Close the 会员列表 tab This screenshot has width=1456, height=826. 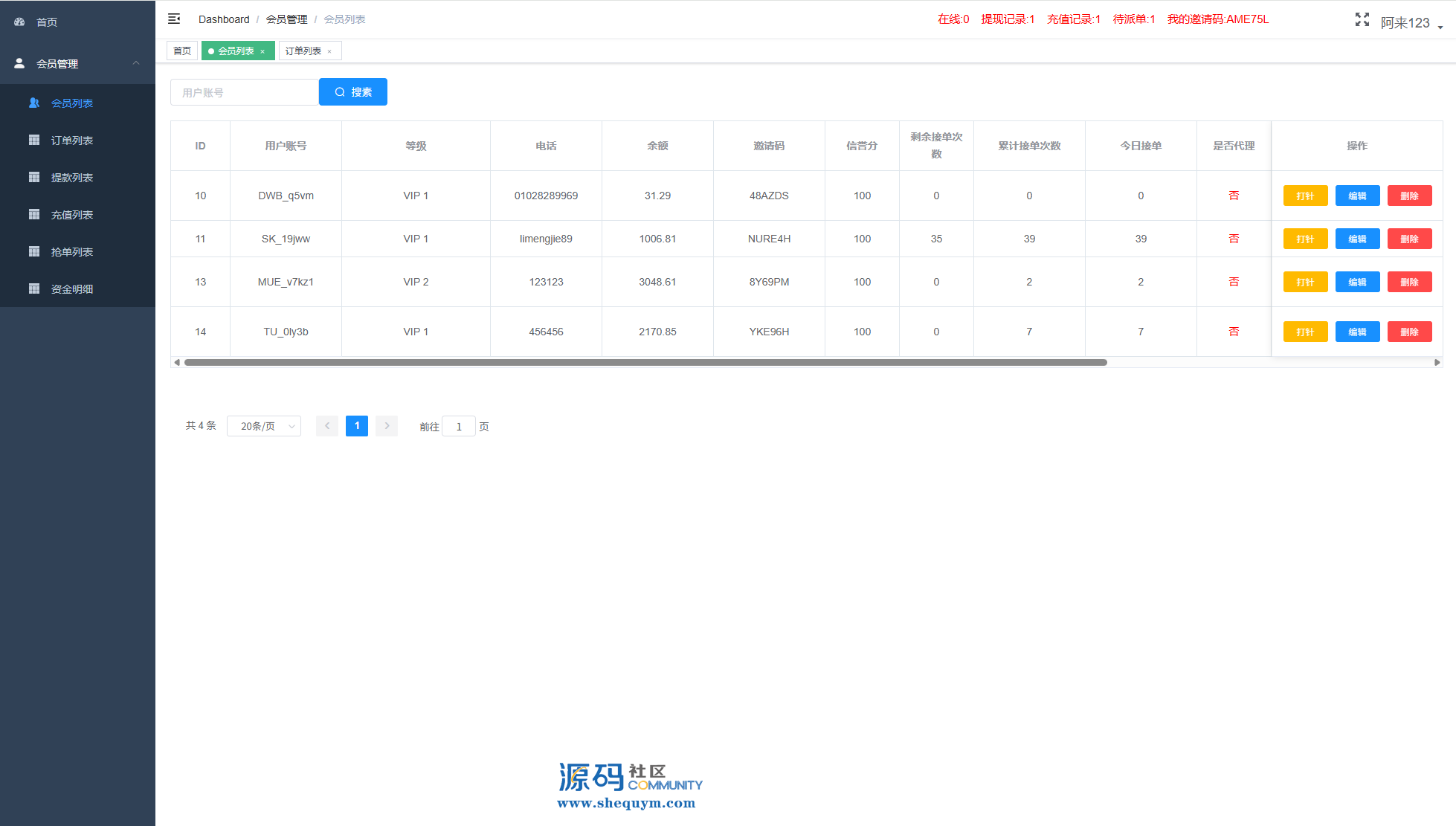(x=262, y=51)
